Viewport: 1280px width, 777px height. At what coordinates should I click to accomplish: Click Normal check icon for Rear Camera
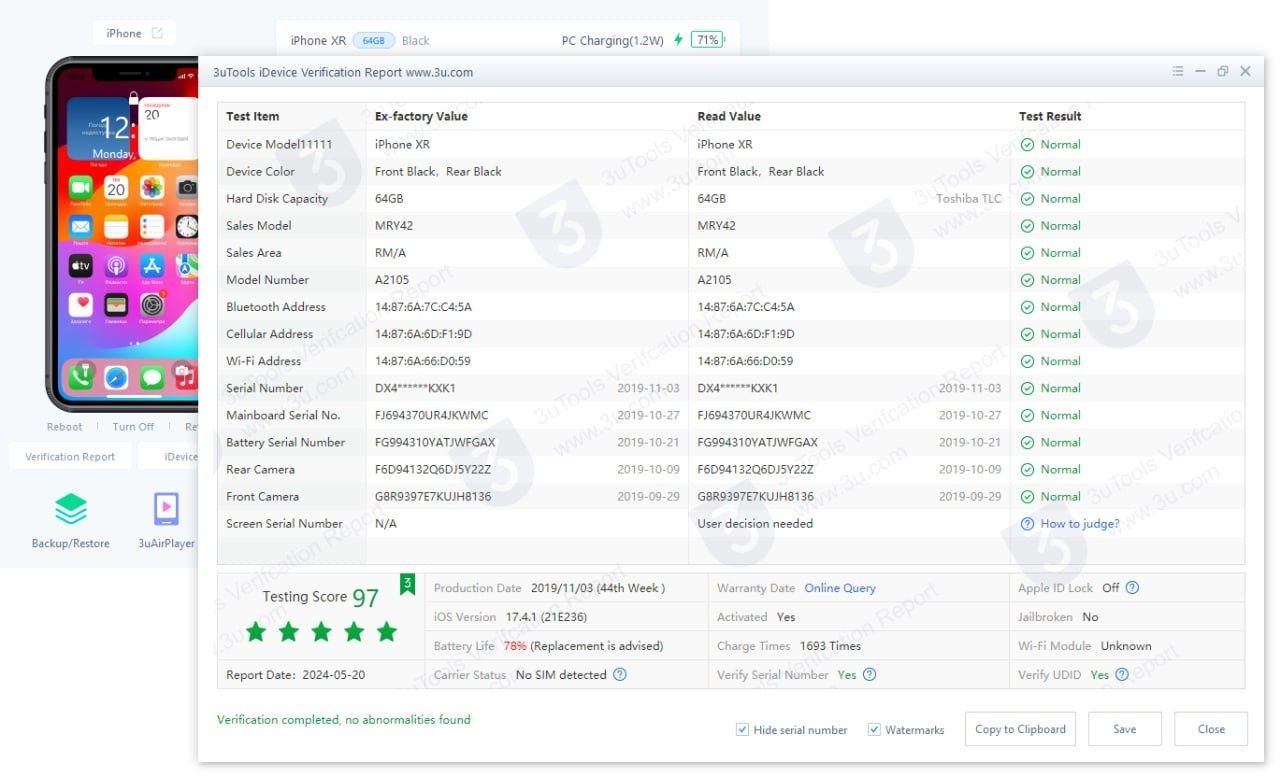[1027, 470]
